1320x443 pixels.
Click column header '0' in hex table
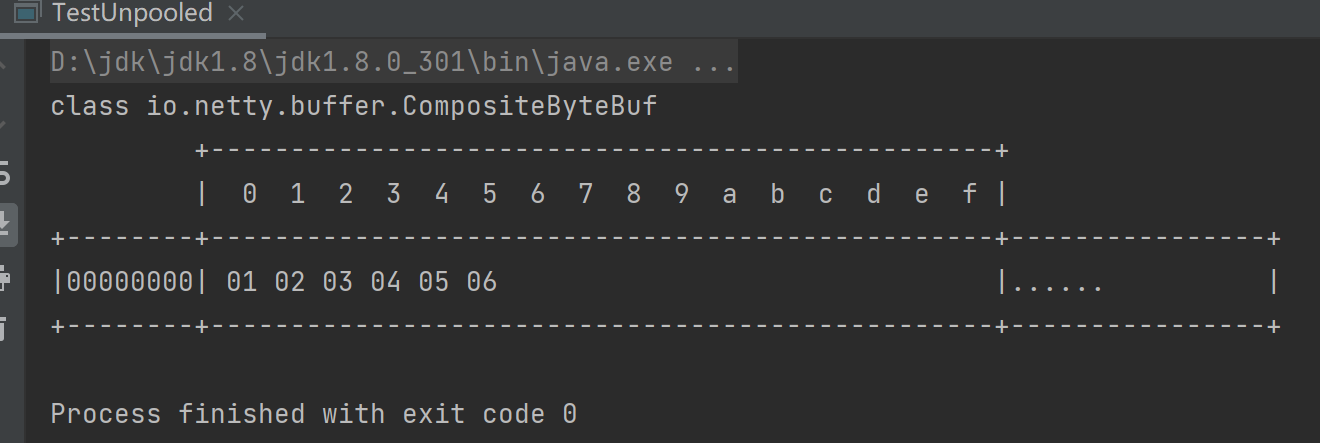[x=249, y=194]
